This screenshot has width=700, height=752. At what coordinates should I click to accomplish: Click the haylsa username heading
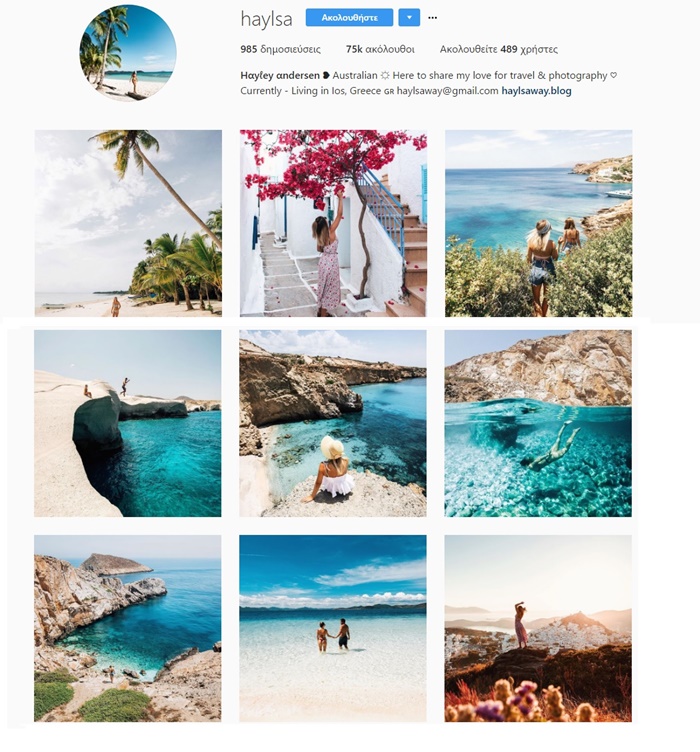(266, 20)
